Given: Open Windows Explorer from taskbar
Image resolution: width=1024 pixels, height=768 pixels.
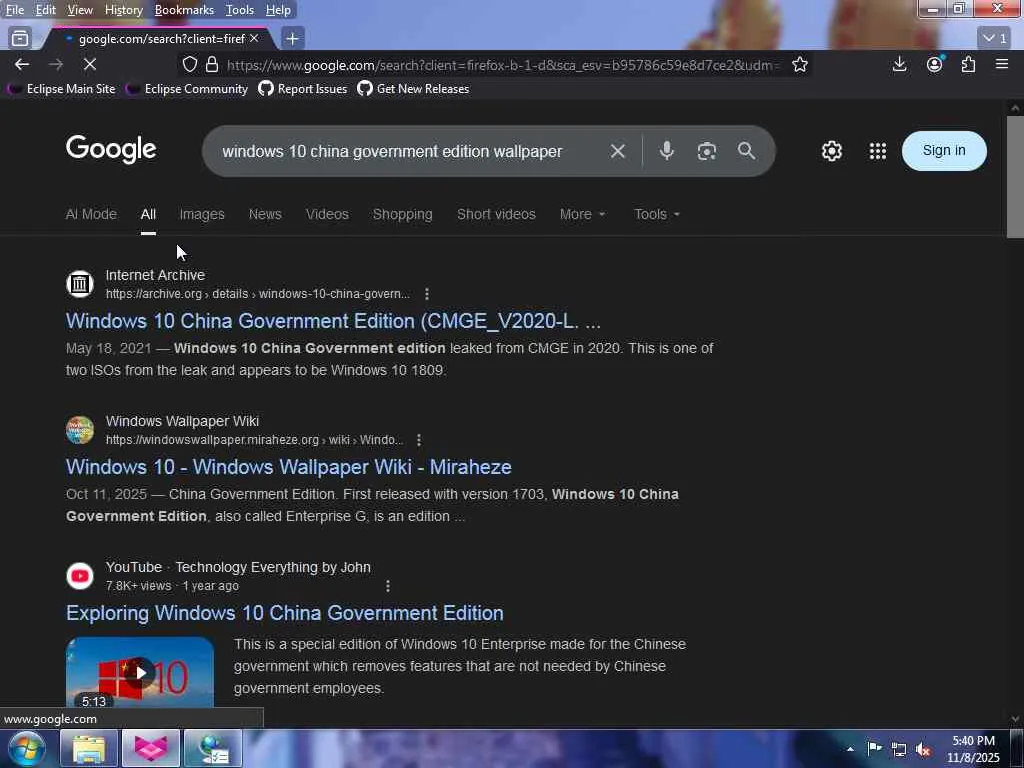Looking at the screenshot, I should 88,748.
